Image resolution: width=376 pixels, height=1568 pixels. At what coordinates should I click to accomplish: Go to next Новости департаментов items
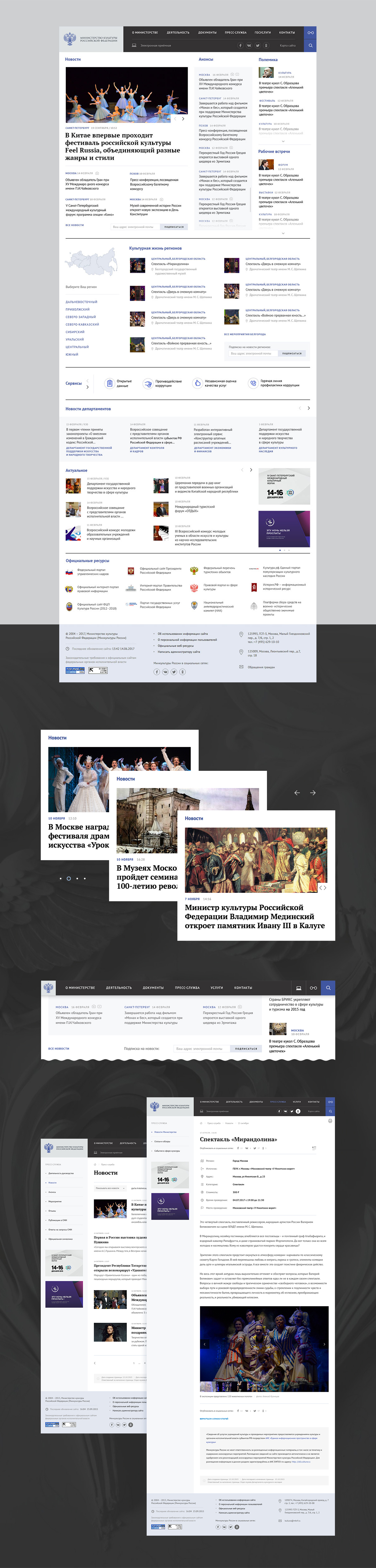[308, 408]
